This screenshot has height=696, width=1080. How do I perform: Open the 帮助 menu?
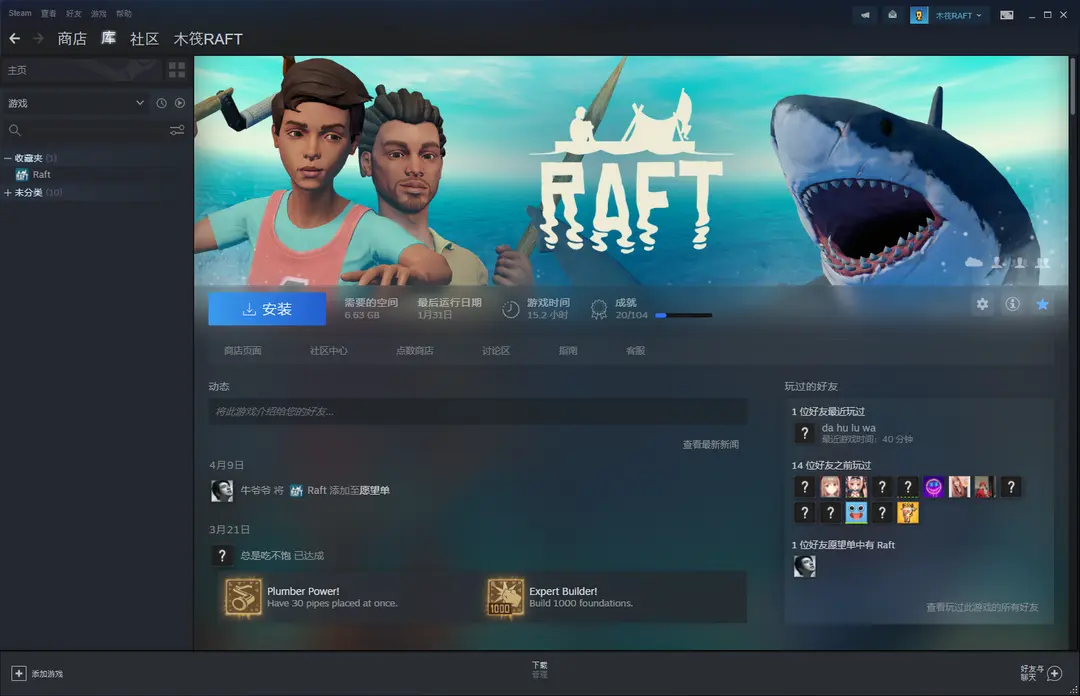coord(124,13)
